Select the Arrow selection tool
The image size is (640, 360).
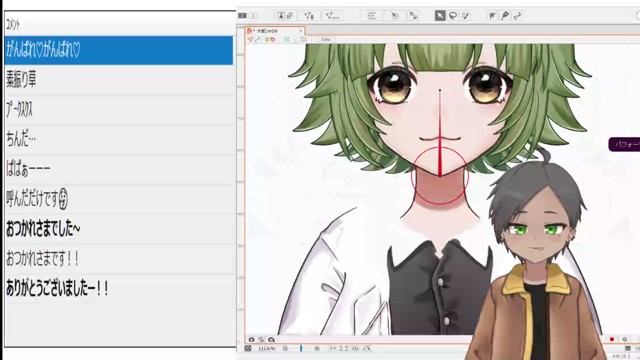(x=440, y=16)
